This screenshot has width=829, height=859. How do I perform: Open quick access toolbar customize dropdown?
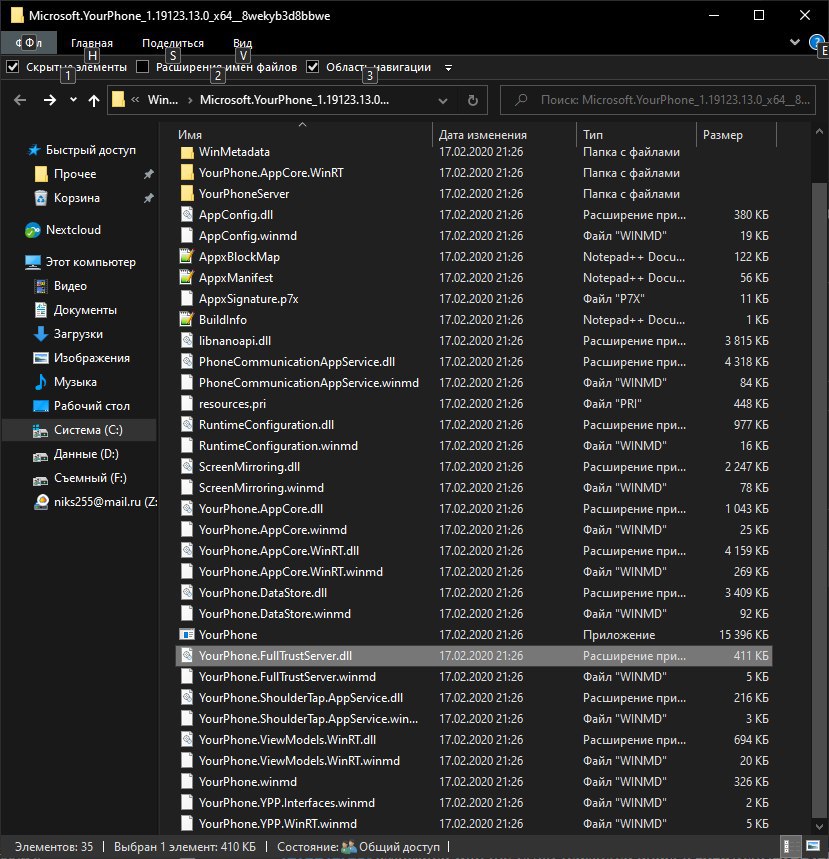448,68
